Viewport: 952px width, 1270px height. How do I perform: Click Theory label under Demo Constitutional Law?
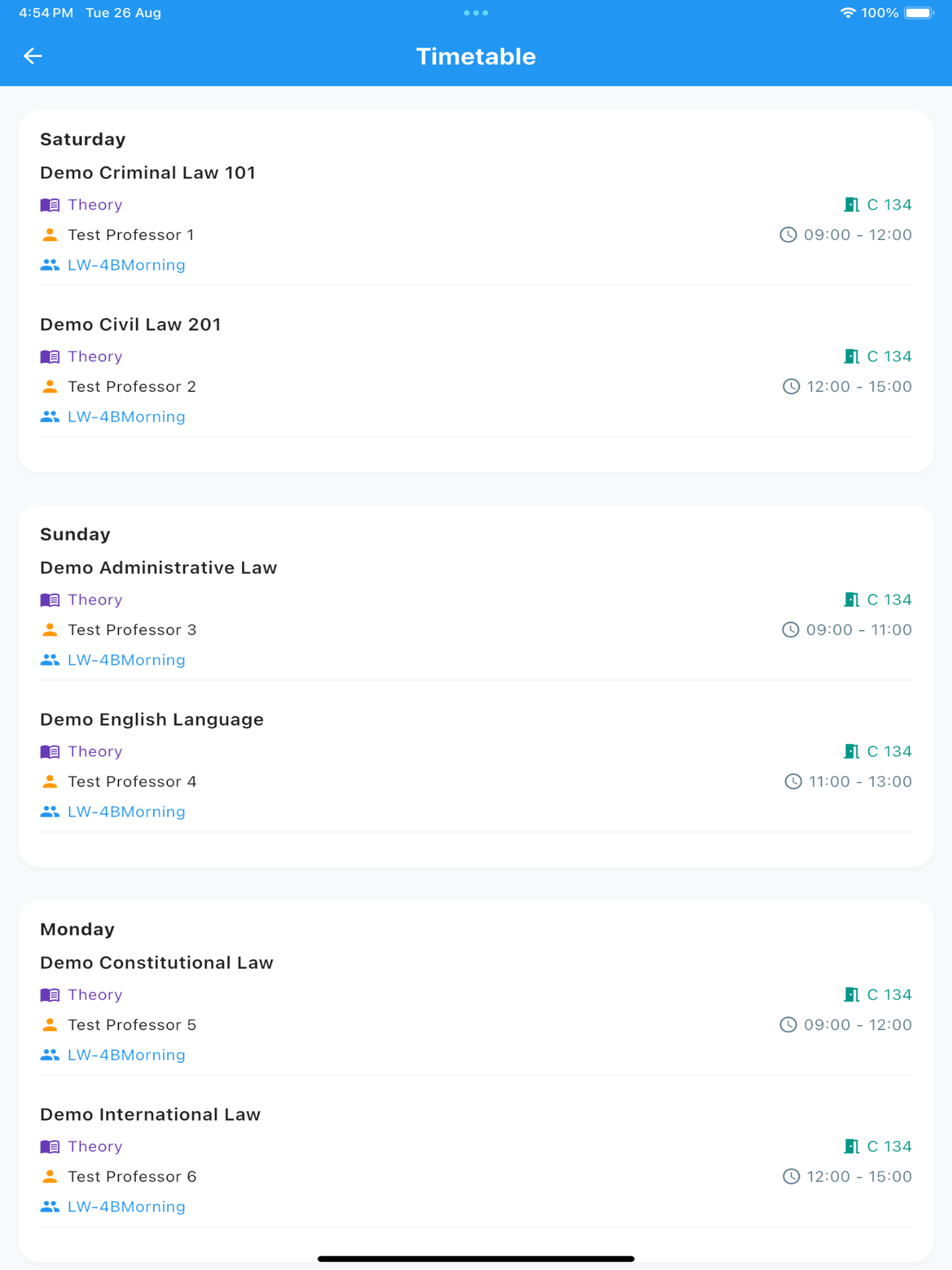point(95,995)
